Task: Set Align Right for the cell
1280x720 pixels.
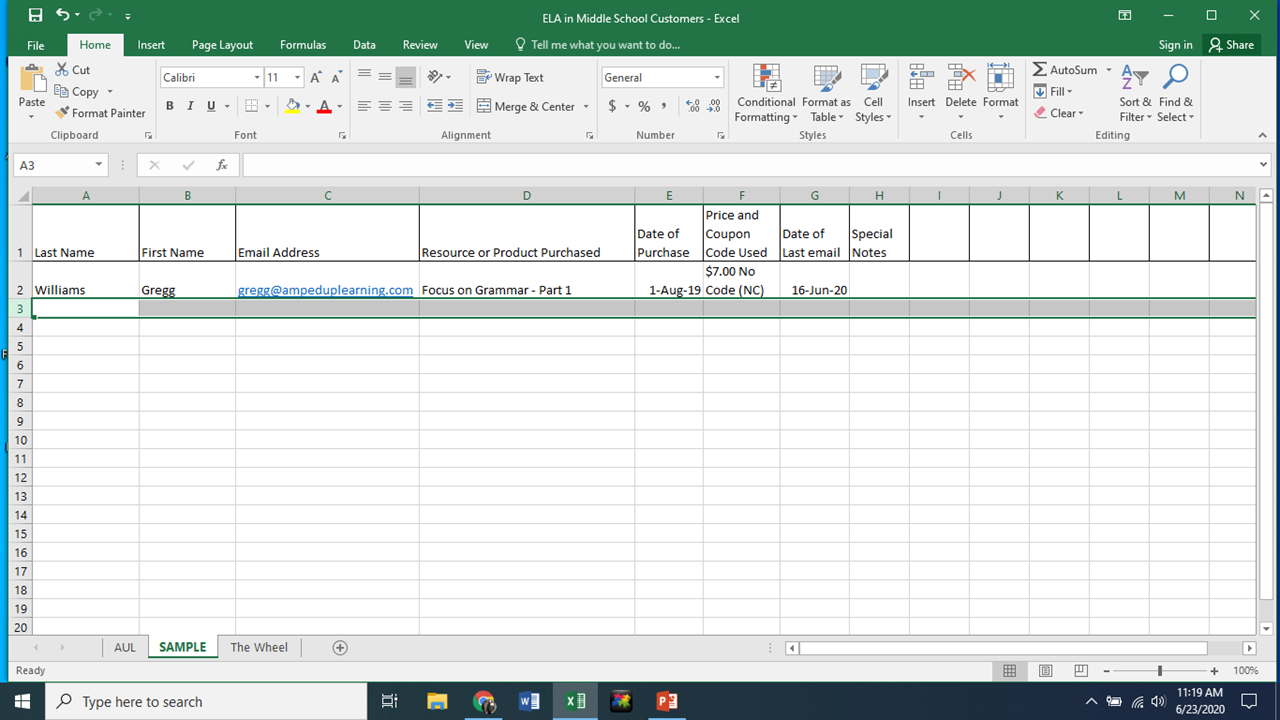Action: pos(405,106)
